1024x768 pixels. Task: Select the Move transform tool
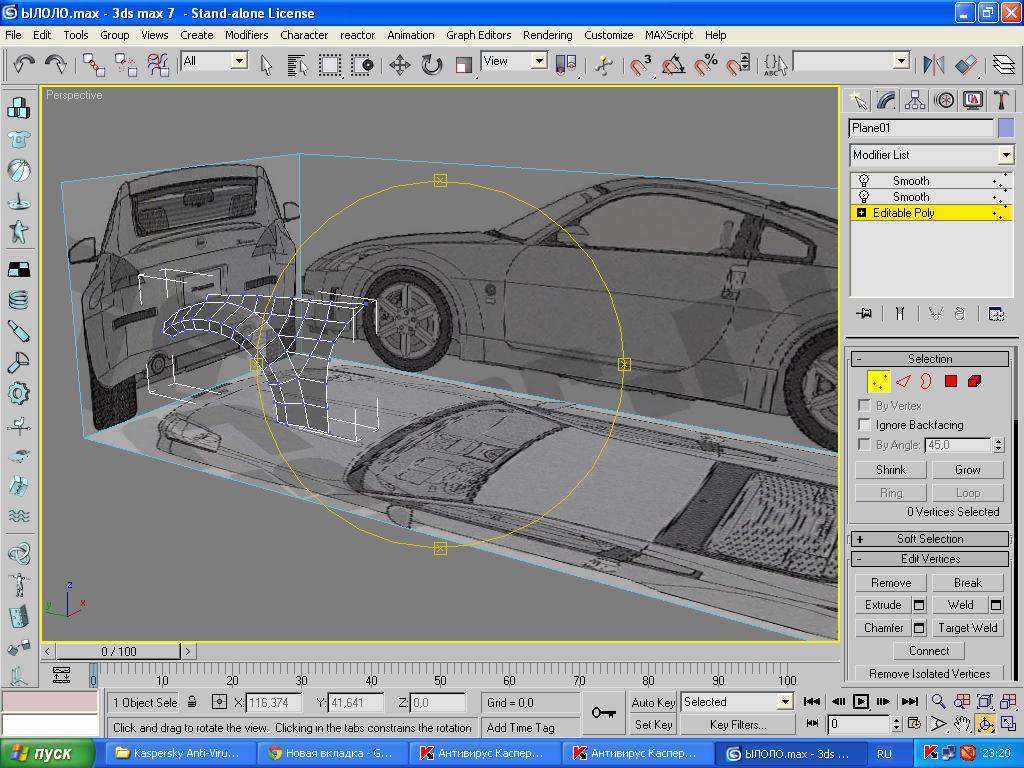tap(399, 65)
